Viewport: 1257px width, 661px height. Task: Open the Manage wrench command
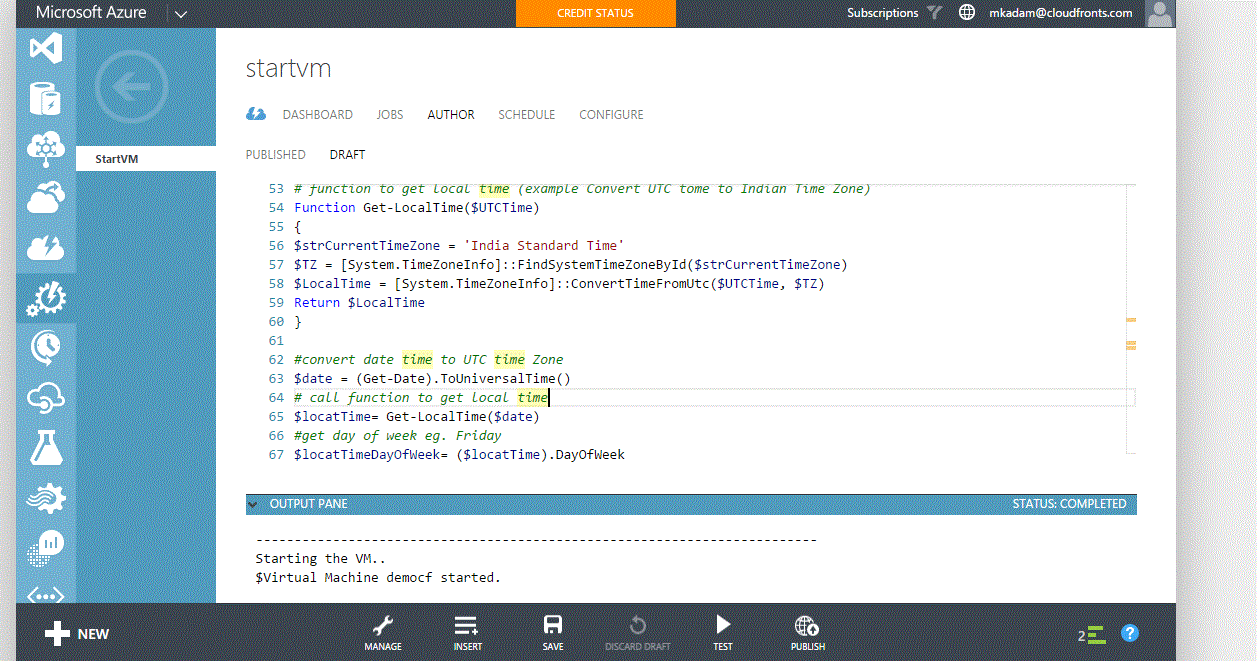tap(383, 634)
